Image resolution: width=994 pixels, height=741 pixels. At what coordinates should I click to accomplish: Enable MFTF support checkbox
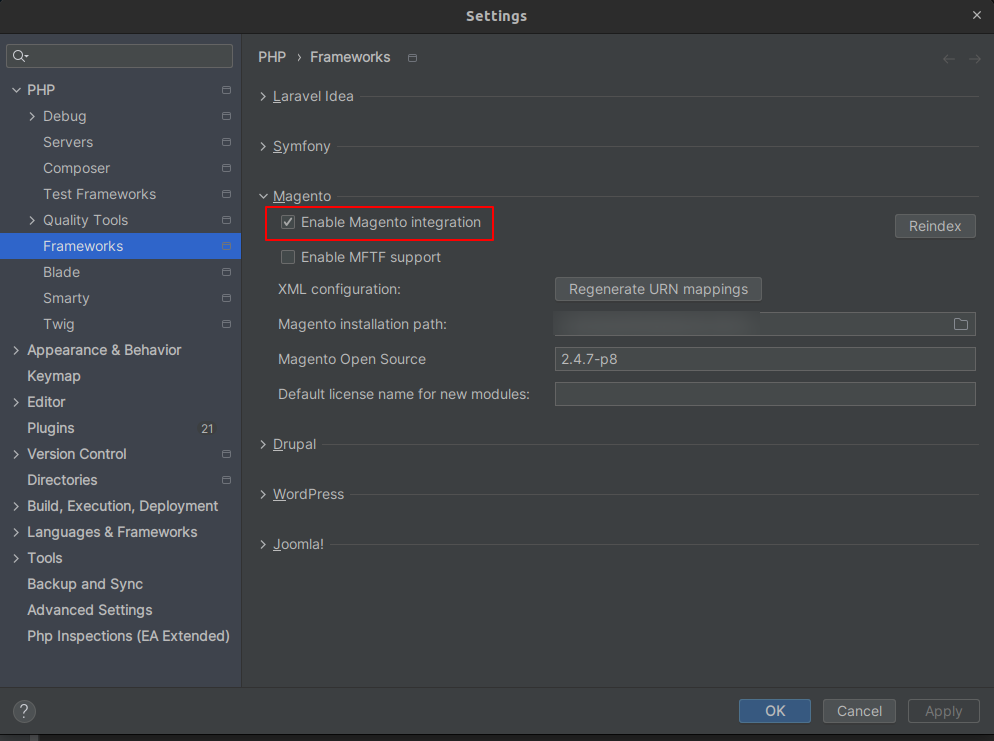pyautogui.click(x=288, y=257)
